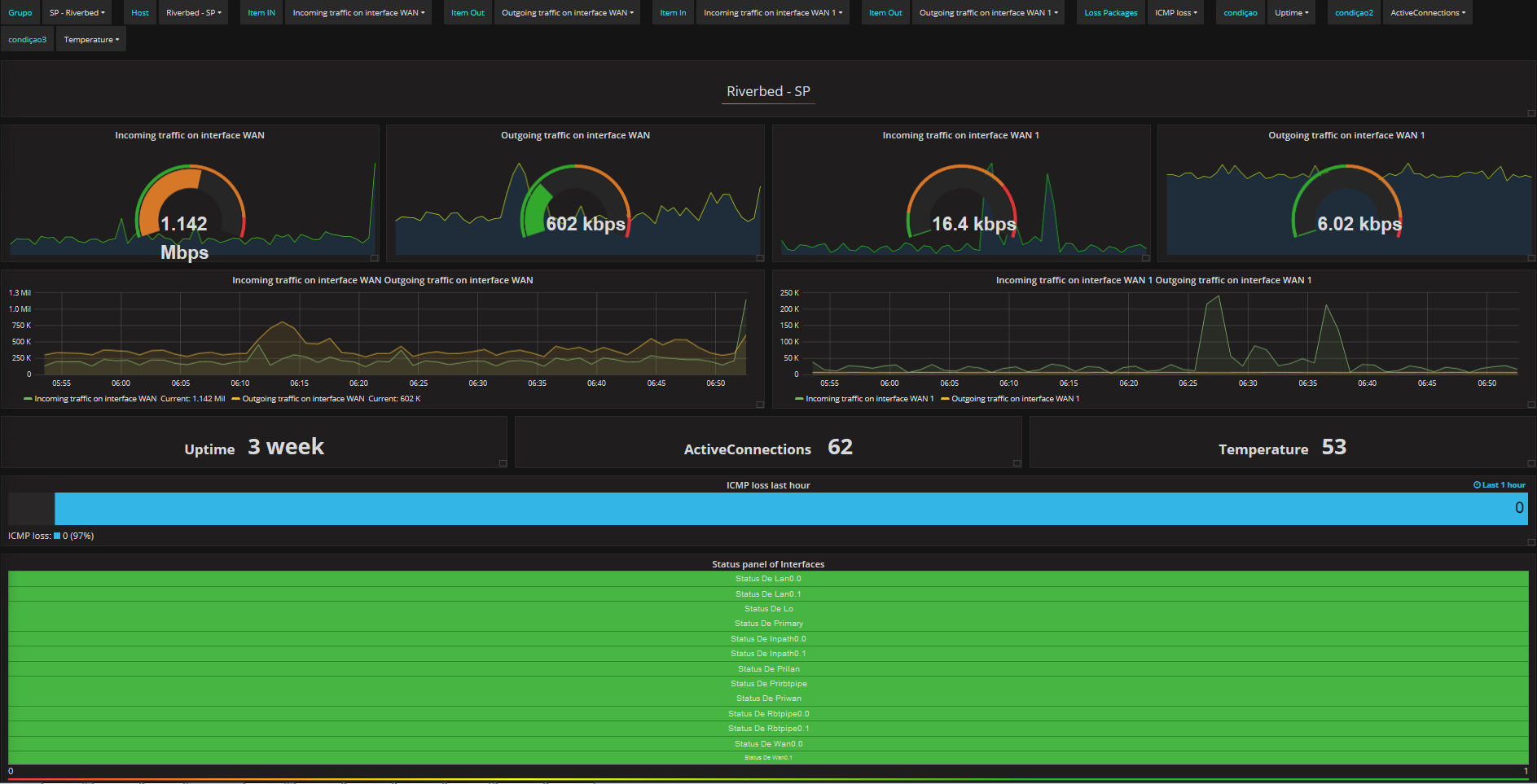Open the Riverbed - SP host dropdown

pos(194,13)
